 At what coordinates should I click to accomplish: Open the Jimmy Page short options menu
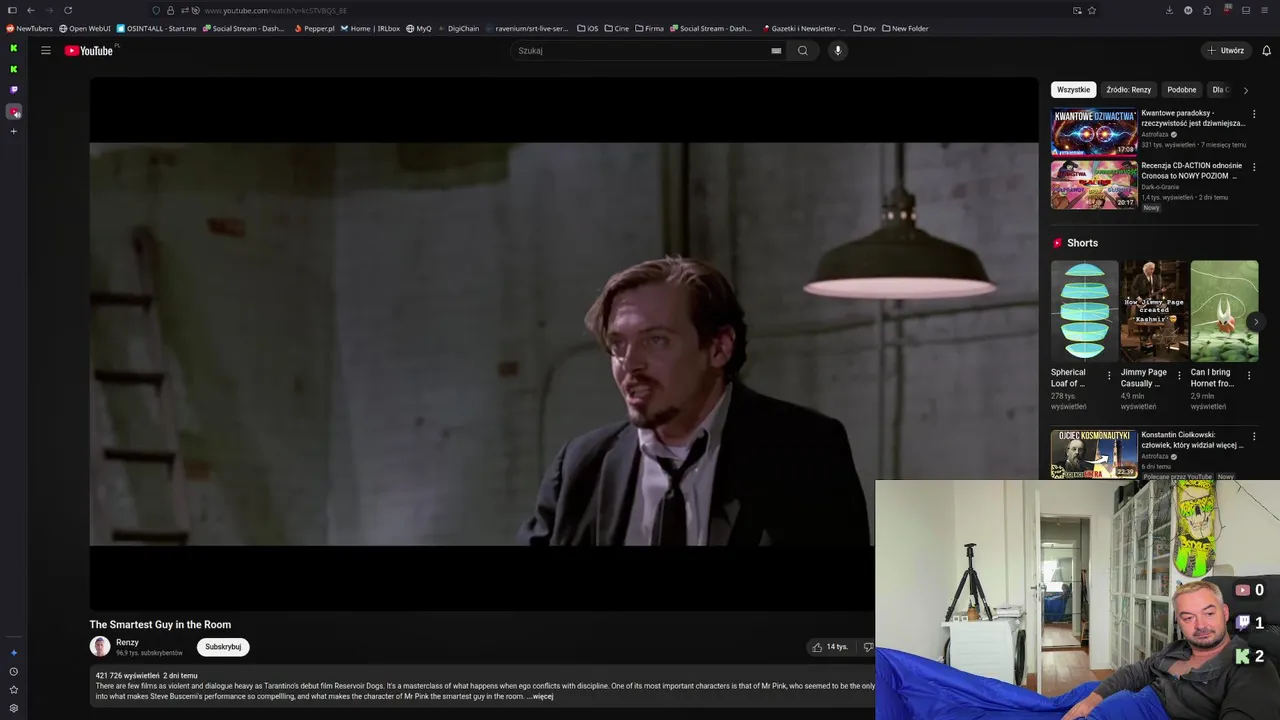1179,376
